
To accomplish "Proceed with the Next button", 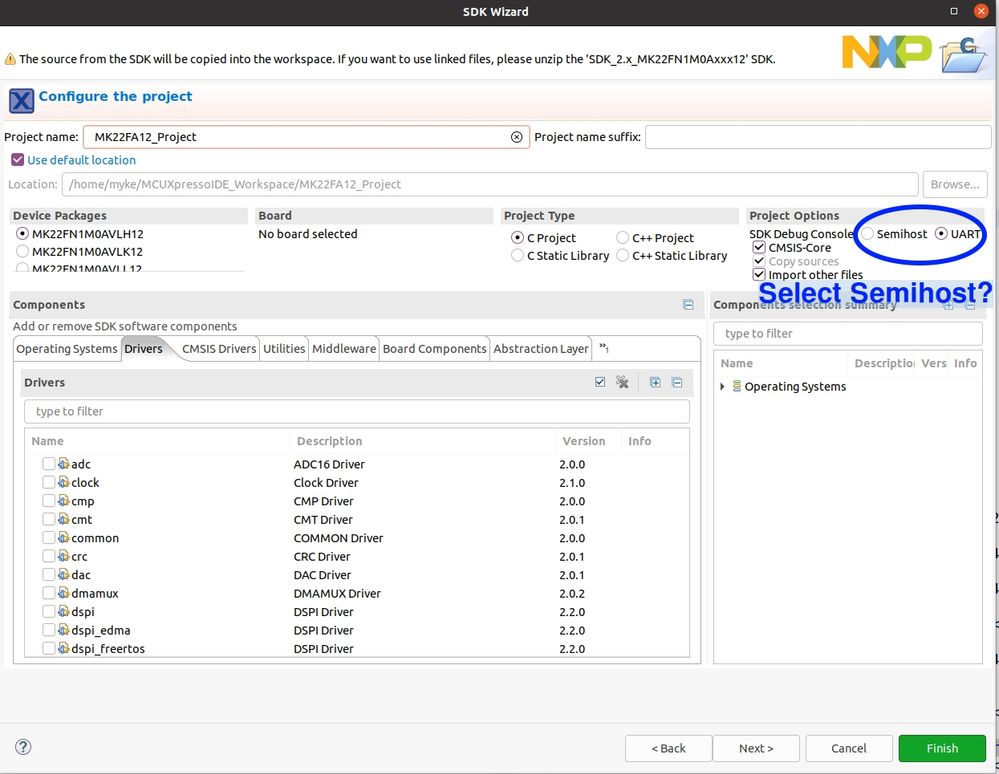I will pyautogui.click(x=756, y=748).
